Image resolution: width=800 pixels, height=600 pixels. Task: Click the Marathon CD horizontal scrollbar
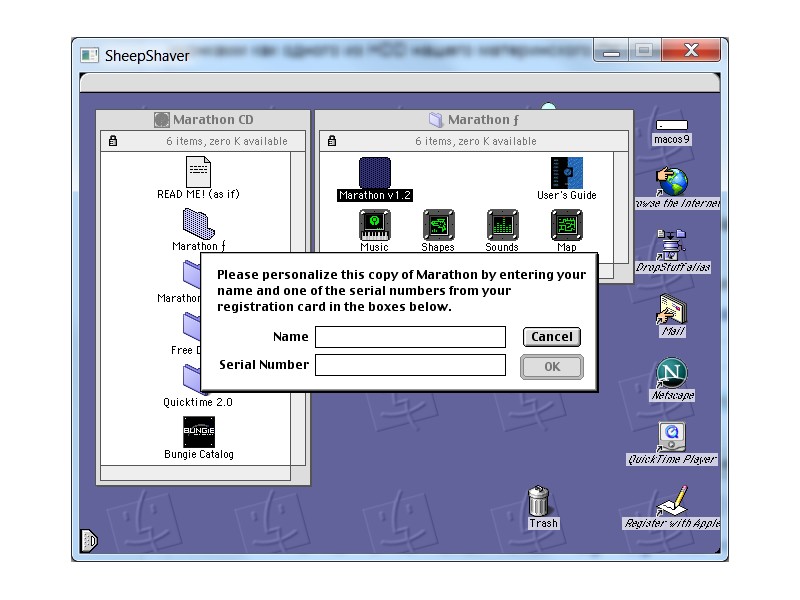tap(196, 473)
